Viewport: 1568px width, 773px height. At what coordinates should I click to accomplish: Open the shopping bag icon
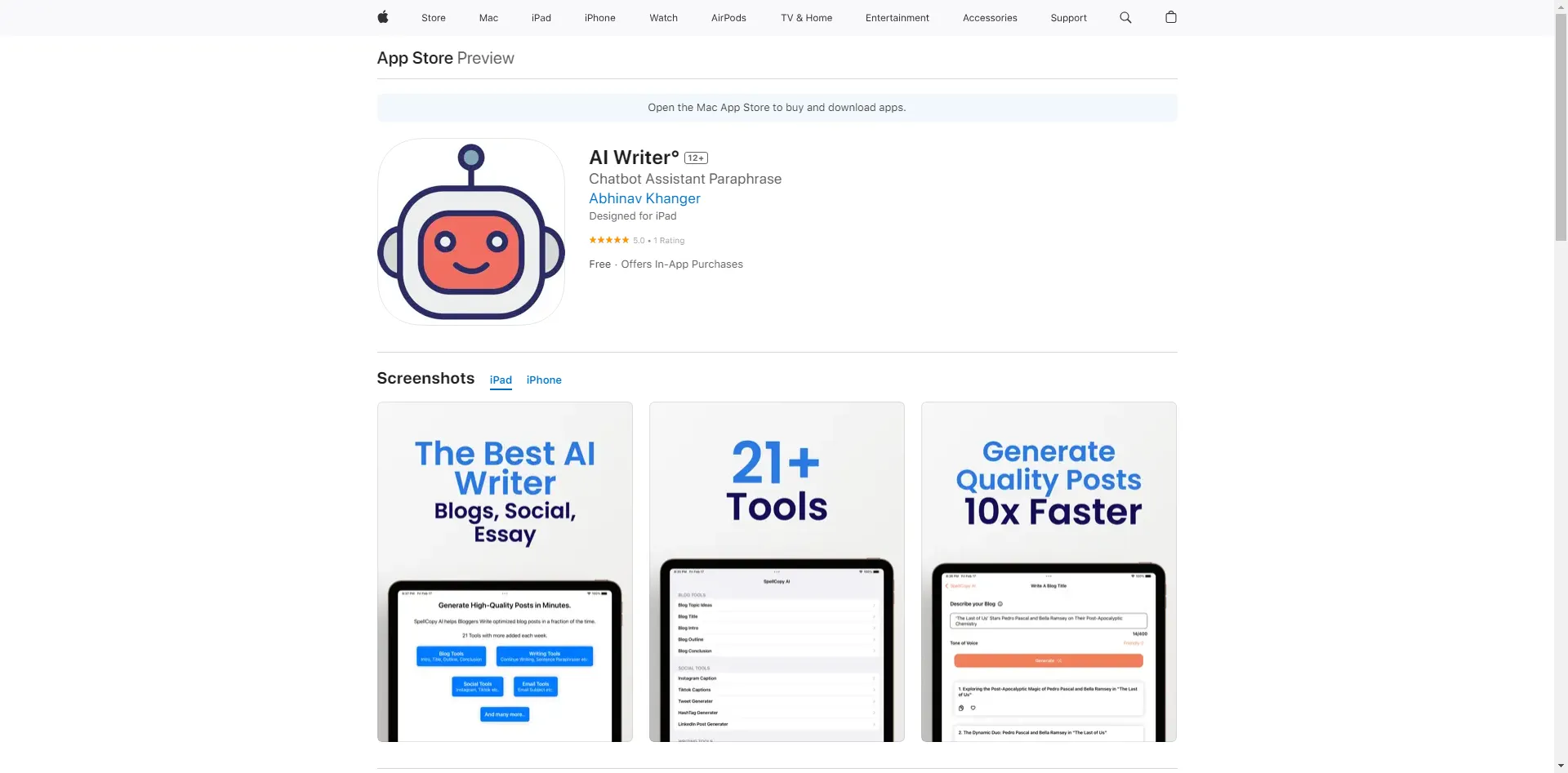pyautogui.click(x=1170, y=17)
